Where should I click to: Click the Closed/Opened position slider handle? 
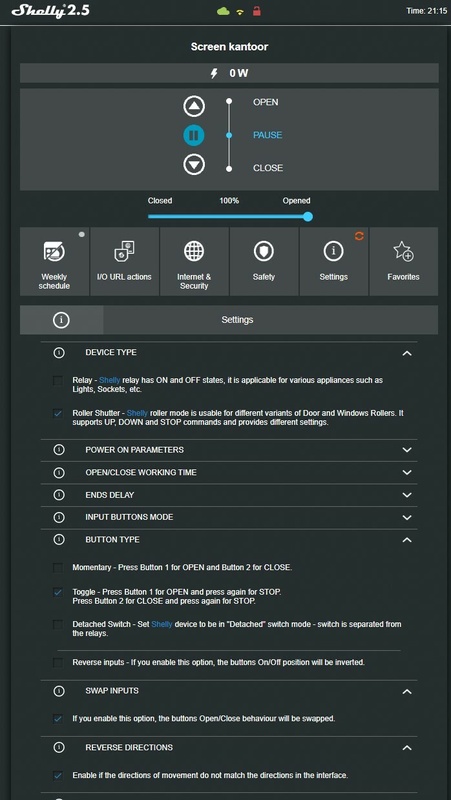pos(308,216)
